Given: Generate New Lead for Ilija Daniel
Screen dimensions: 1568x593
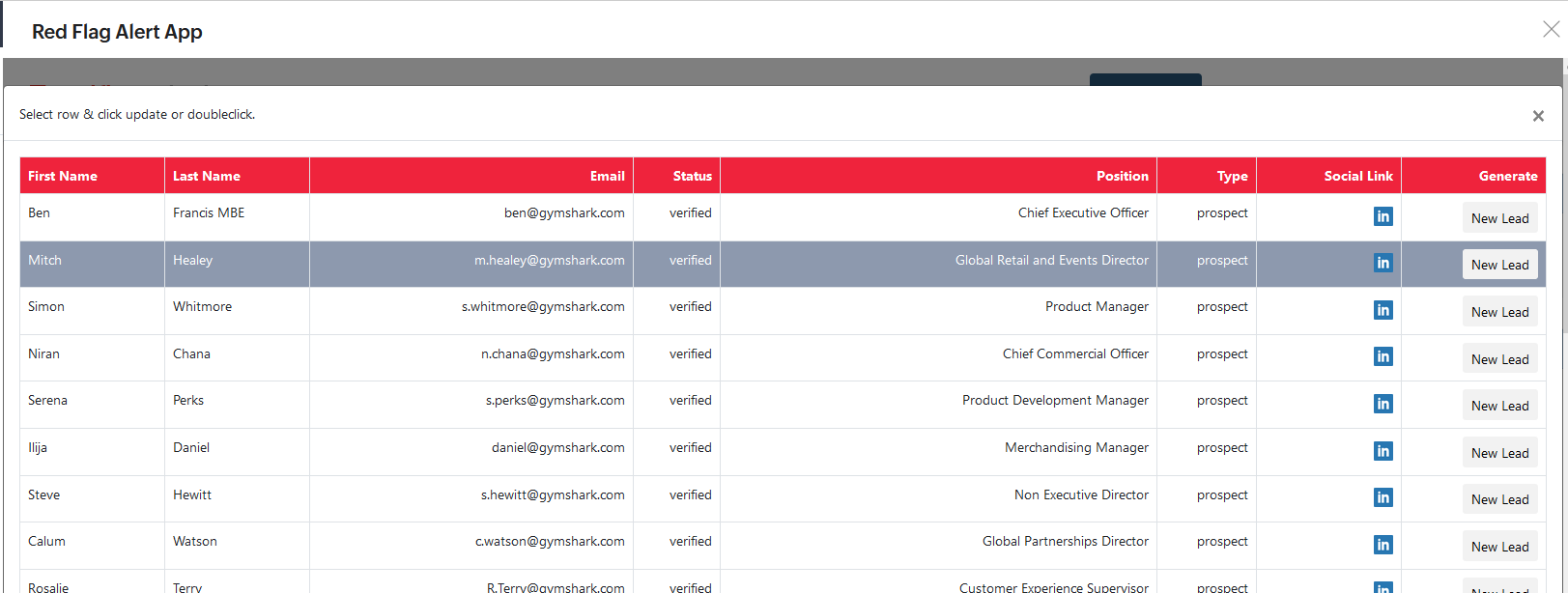Looking at the screenshot, I should click(1499, 453).
